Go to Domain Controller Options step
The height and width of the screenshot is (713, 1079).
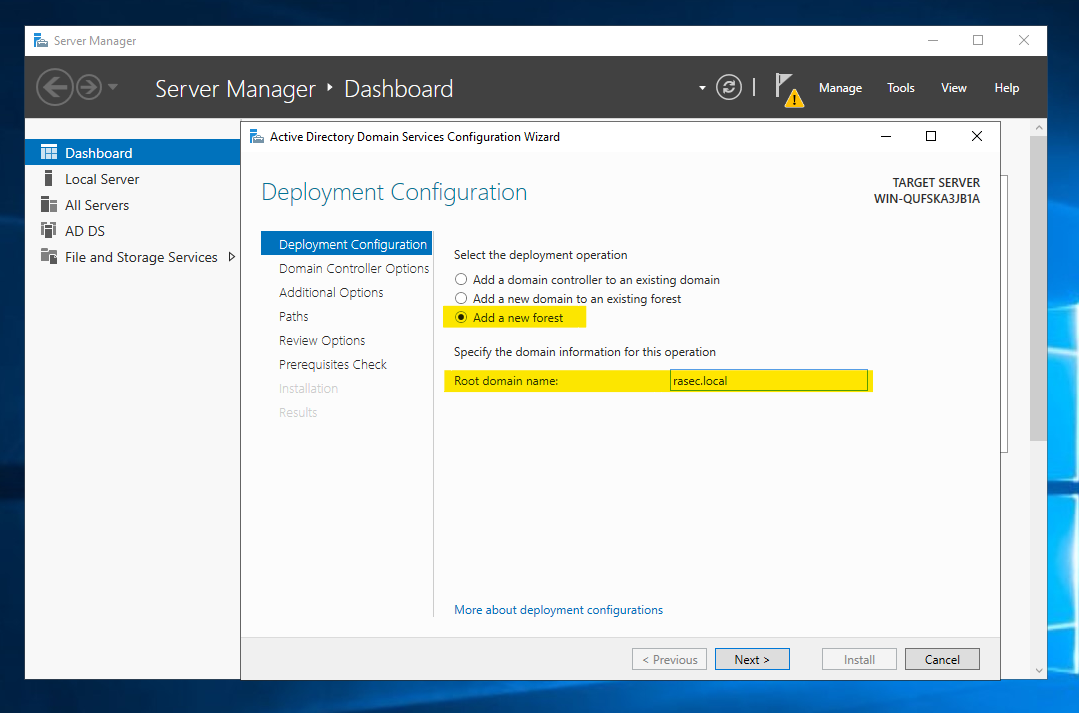click(x=354, y=268)
